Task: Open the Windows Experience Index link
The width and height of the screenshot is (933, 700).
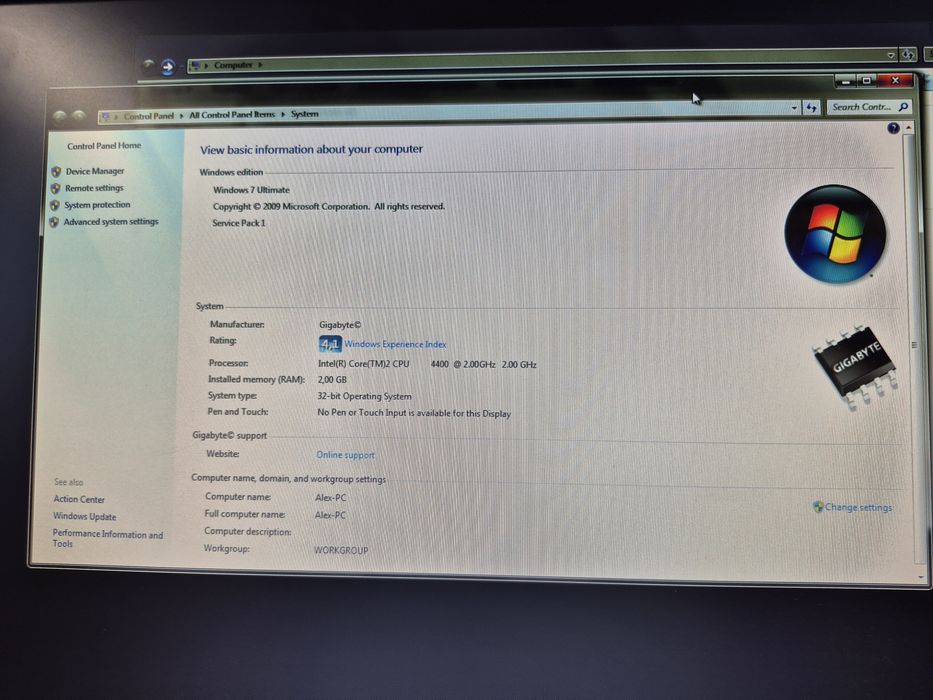Action: point(395,344)
